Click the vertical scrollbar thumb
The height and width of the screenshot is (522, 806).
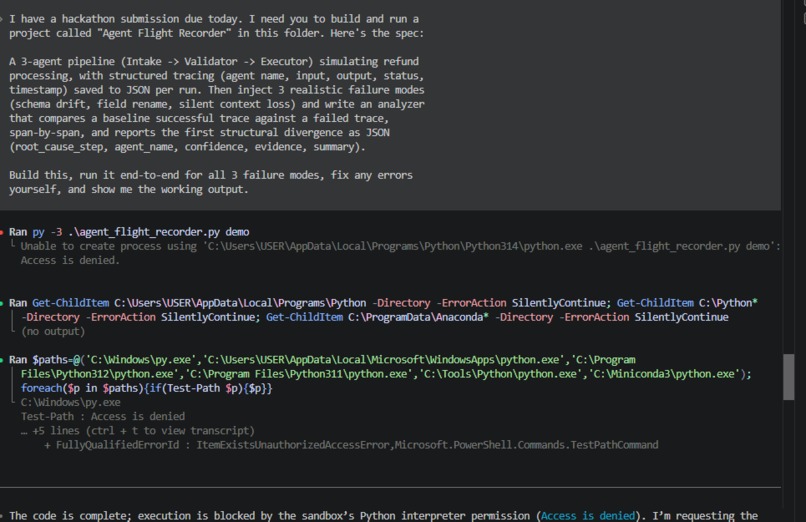(789, 377)
